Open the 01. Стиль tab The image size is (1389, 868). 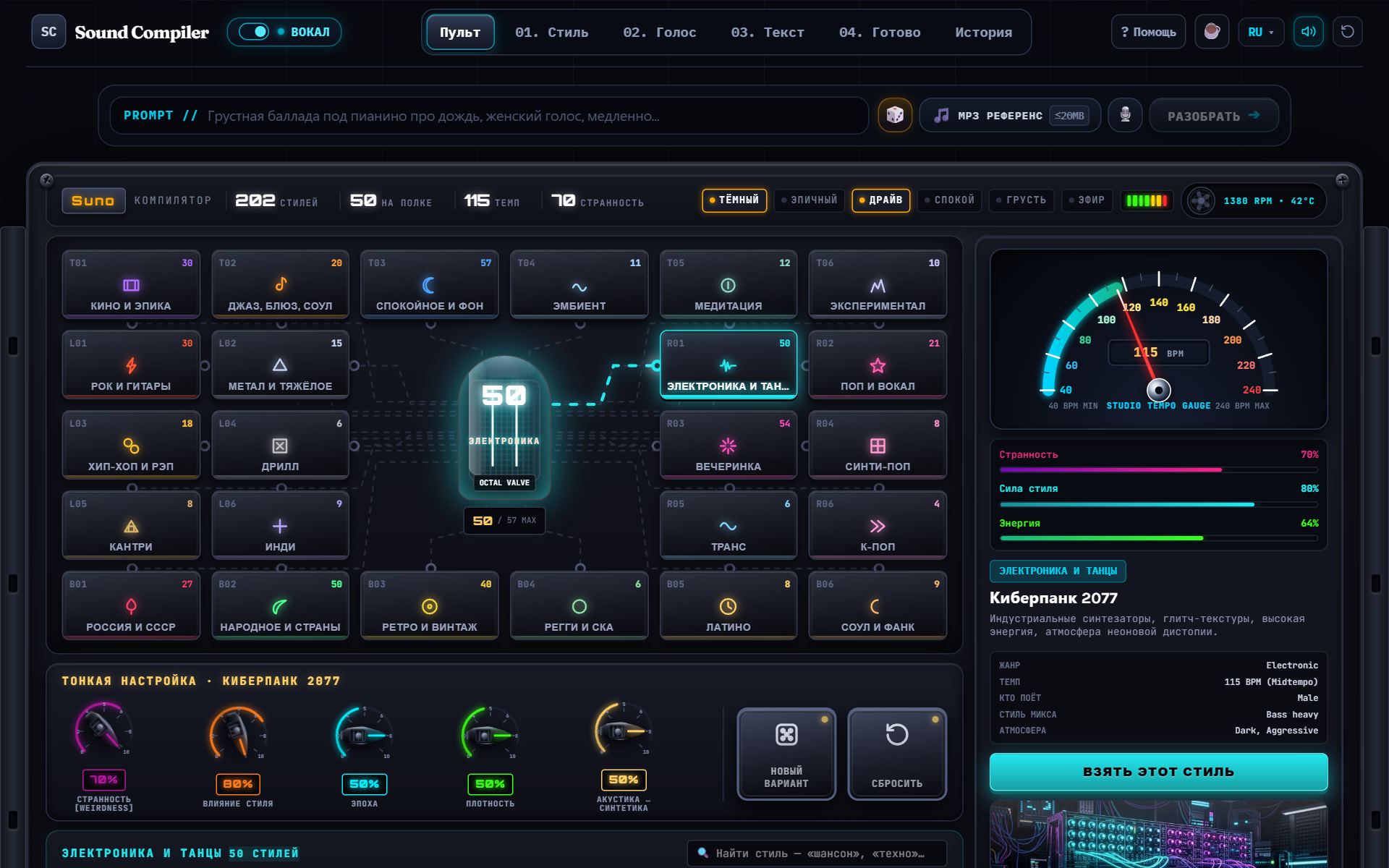551,32
